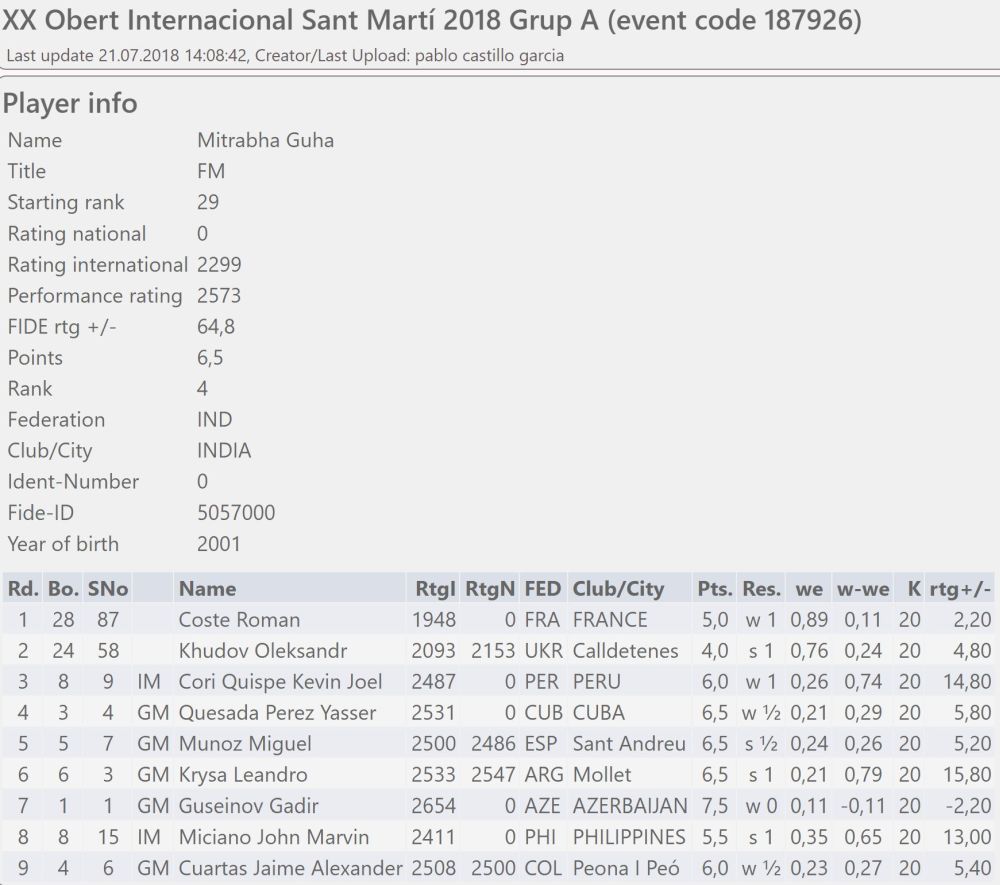
Task: Open Krysa Leandro opponent row
Action: pos(243,775)
